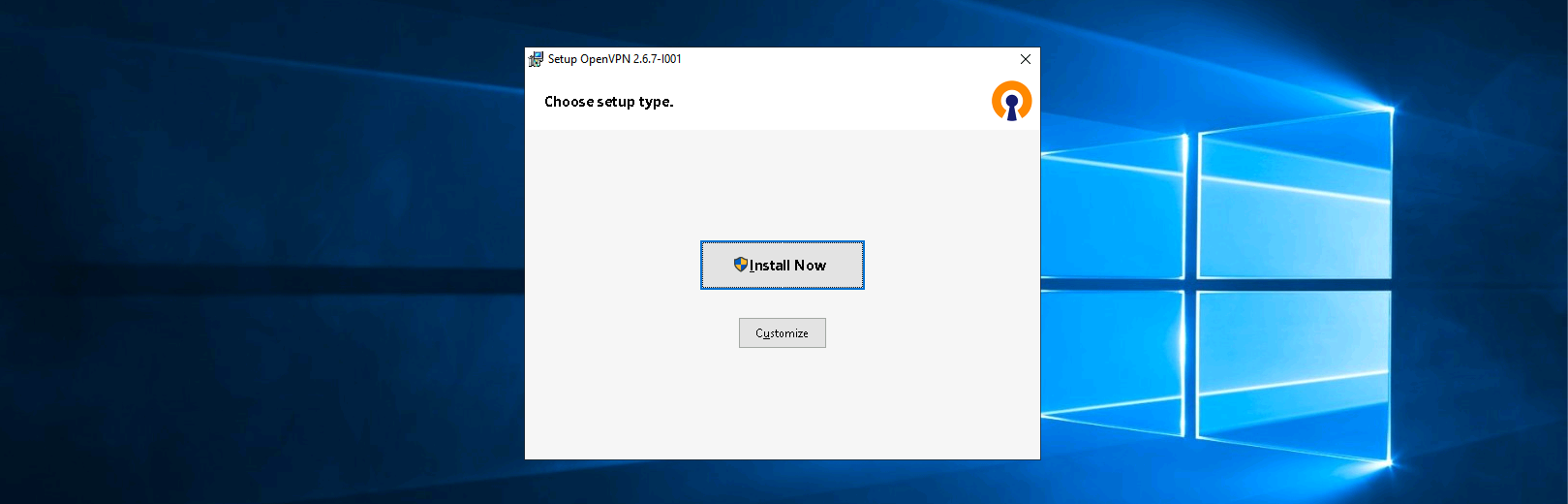This screenshot has height=504, width=1568.
Task: Click the "Setup OpenVPN 2.6.7-I001" title text
Action: [x=614, y=59]
